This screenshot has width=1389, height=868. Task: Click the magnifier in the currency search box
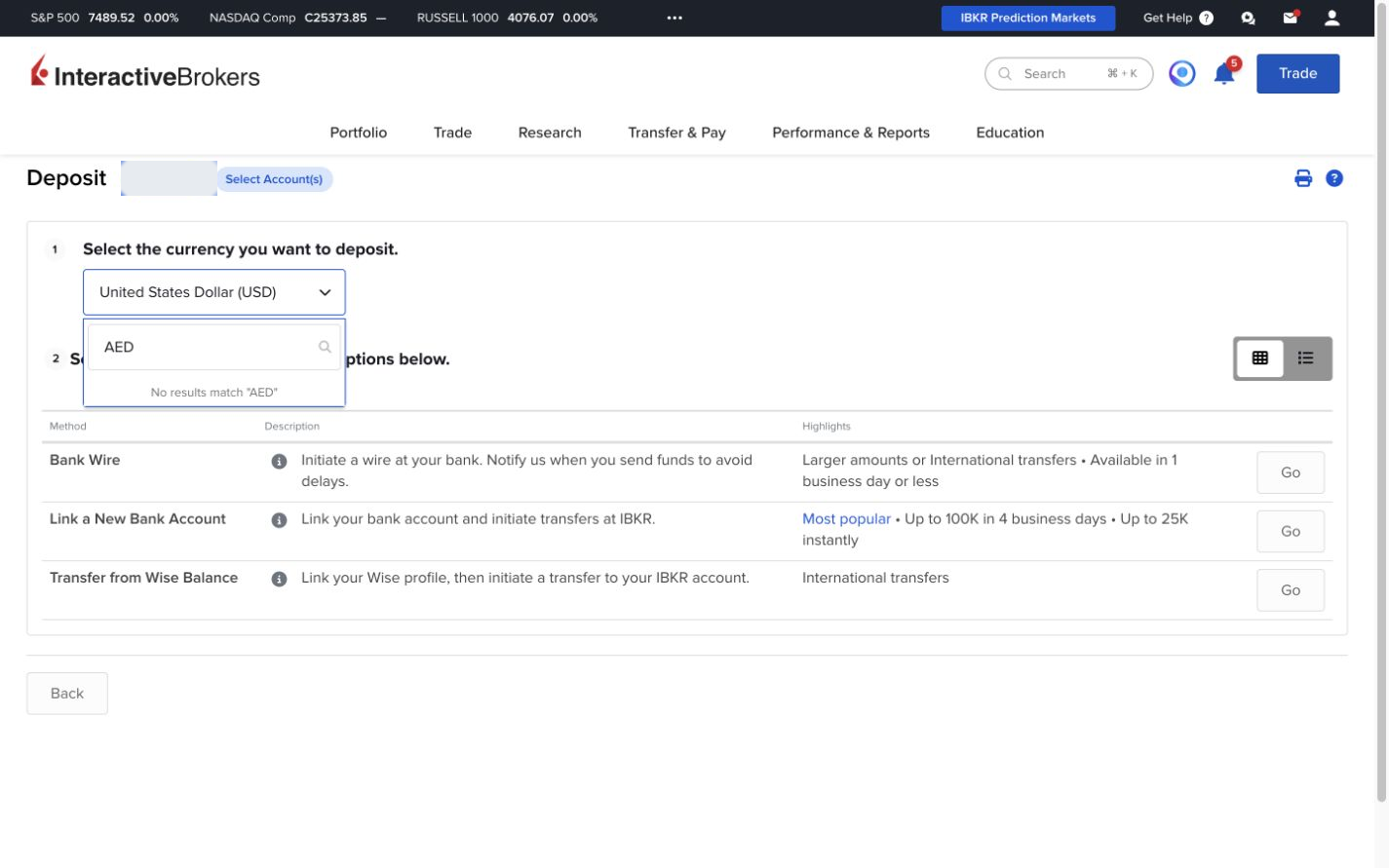point(325,347)
